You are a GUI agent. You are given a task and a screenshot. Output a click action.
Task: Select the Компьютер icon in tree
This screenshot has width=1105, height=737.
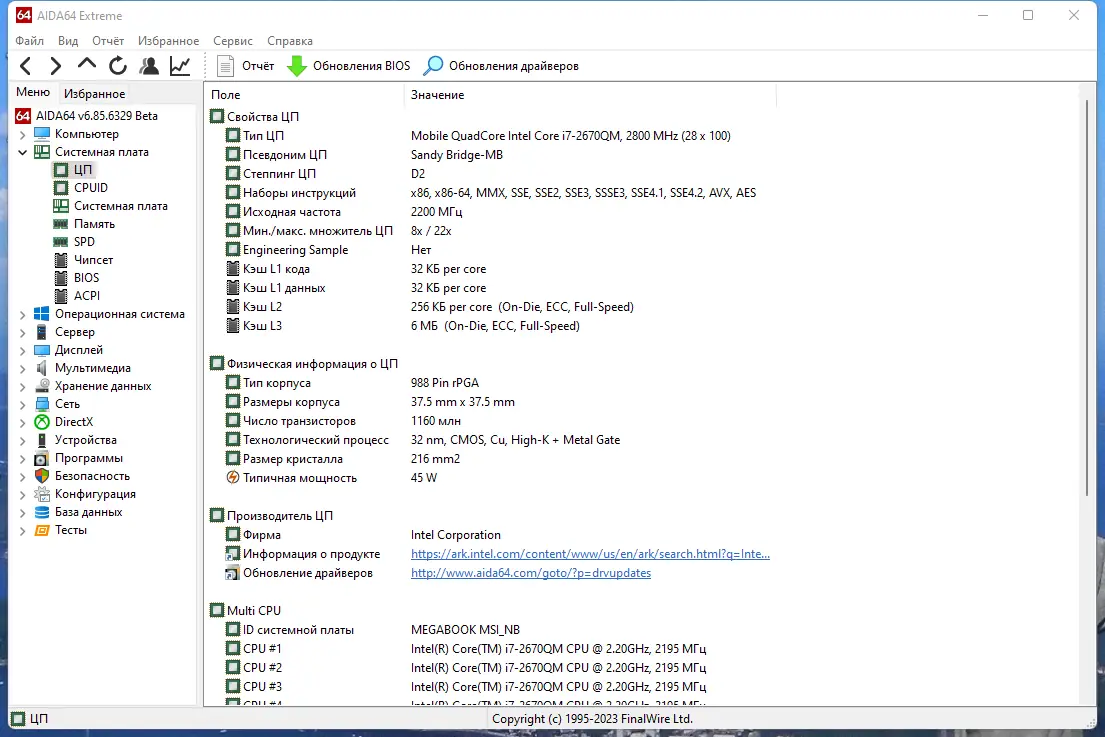(42, 134)
